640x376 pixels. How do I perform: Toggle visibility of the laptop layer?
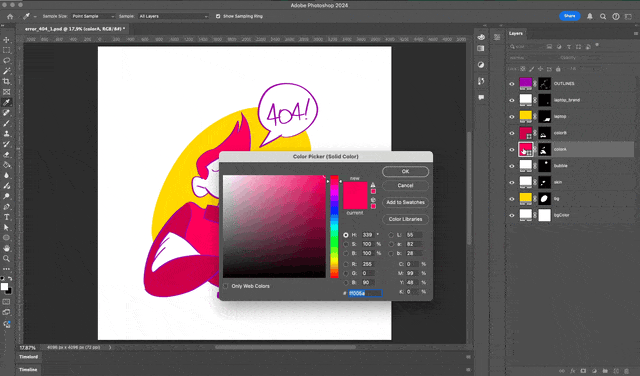point(512,117)
